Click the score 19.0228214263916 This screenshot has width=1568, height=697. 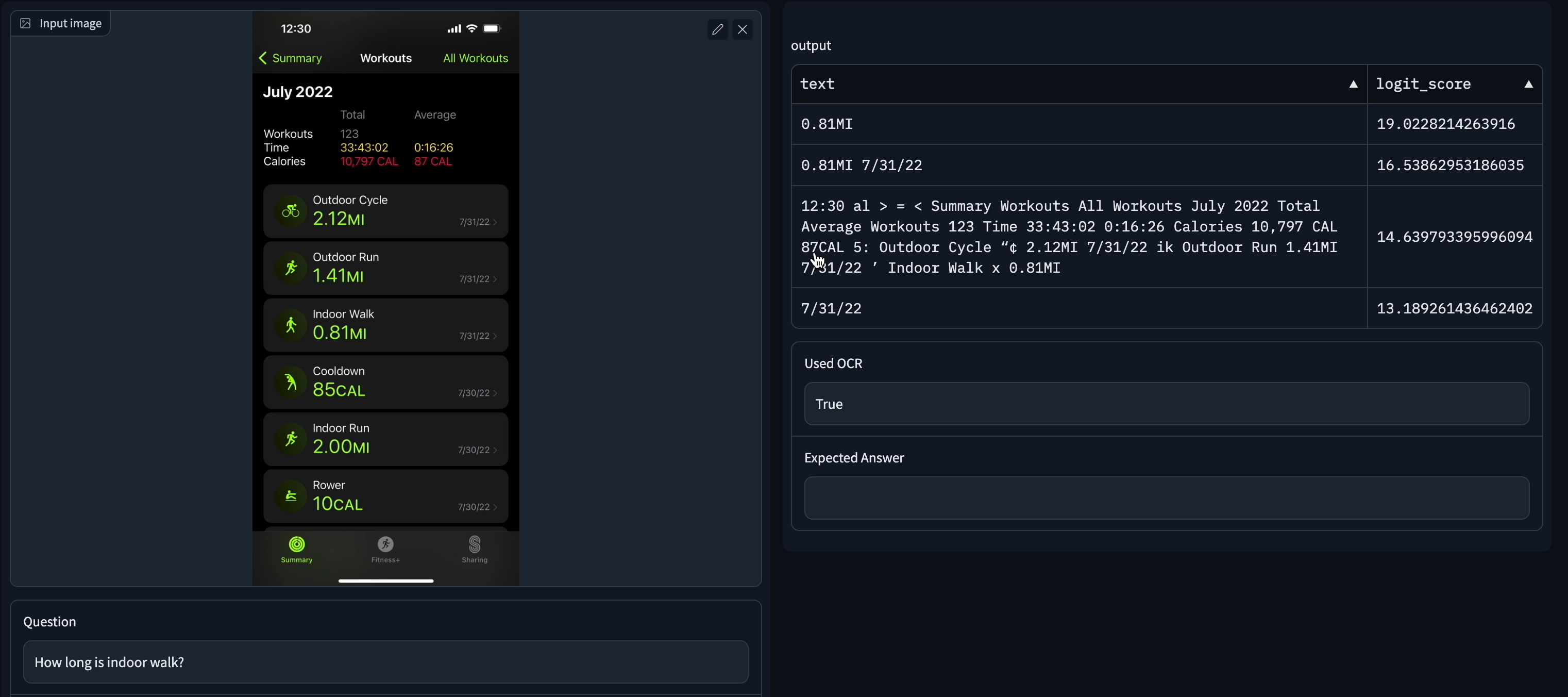pyautogui.click(x=1446, y=124)
